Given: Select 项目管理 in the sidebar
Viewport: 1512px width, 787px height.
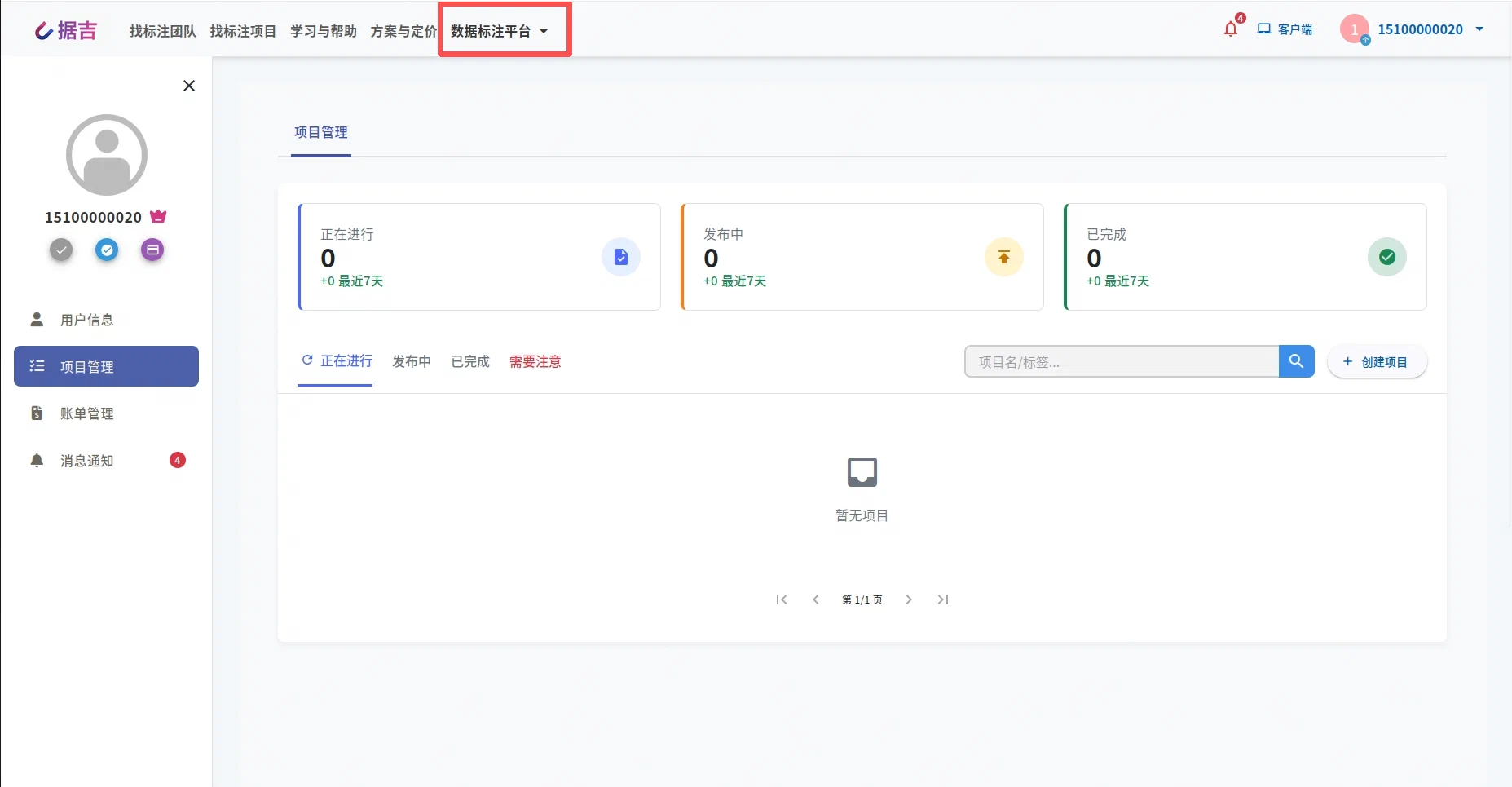Looking at the screenshot, I should 106,366.
